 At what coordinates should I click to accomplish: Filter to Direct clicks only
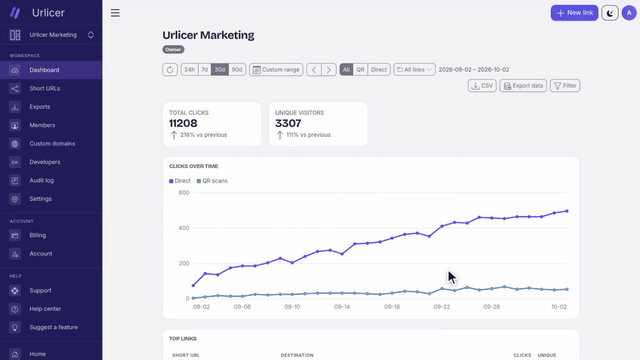pos(379,70)
